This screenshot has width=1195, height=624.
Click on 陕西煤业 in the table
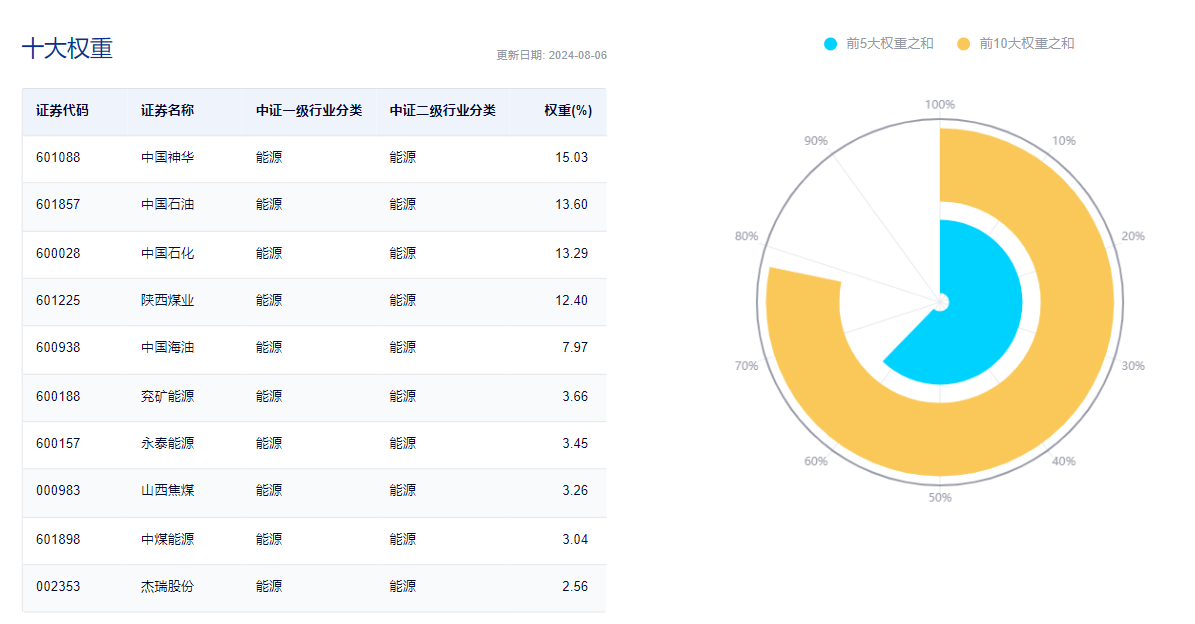pos(167,300)
